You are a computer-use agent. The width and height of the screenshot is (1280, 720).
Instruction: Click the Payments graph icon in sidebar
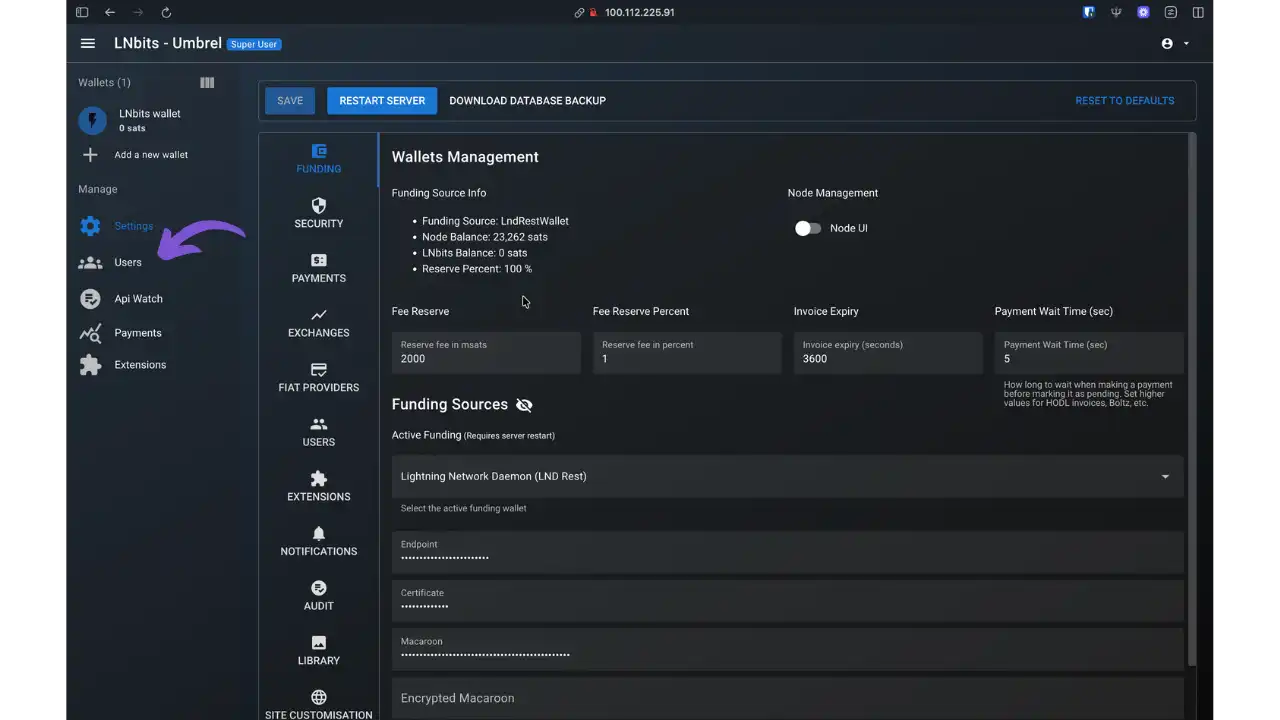(x=89, y=333)
